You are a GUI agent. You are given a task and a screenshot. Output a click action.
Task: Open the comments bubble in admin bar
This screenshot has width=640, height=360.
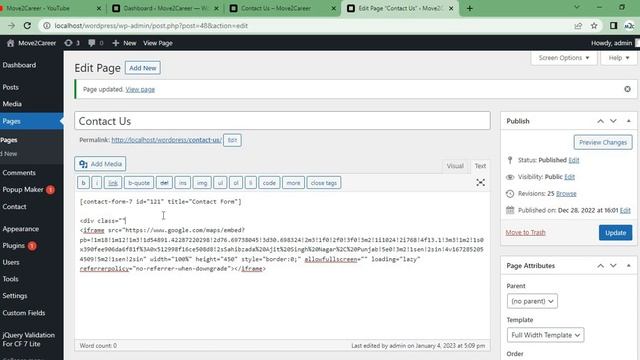tap(96, 43)
